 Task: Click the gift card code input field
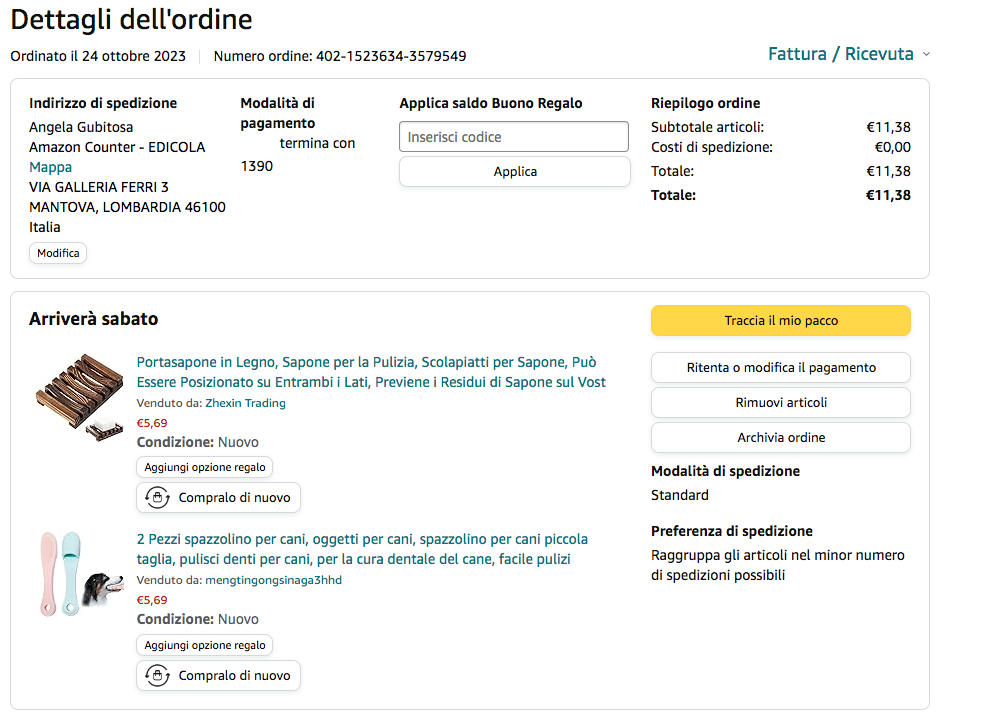(x=514, y=137)
